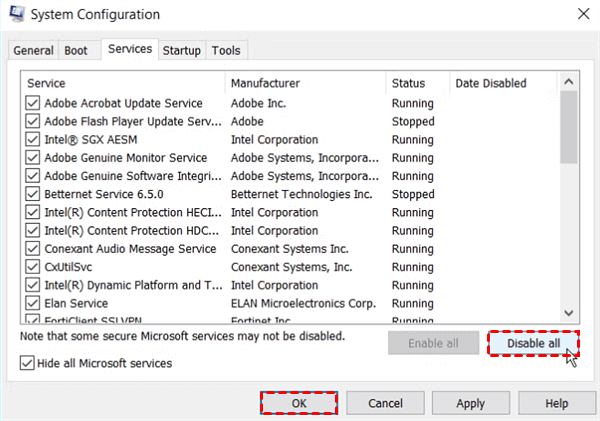Confirm with the OK button
The height and width of the screenshot is (421, 600).
299,403
